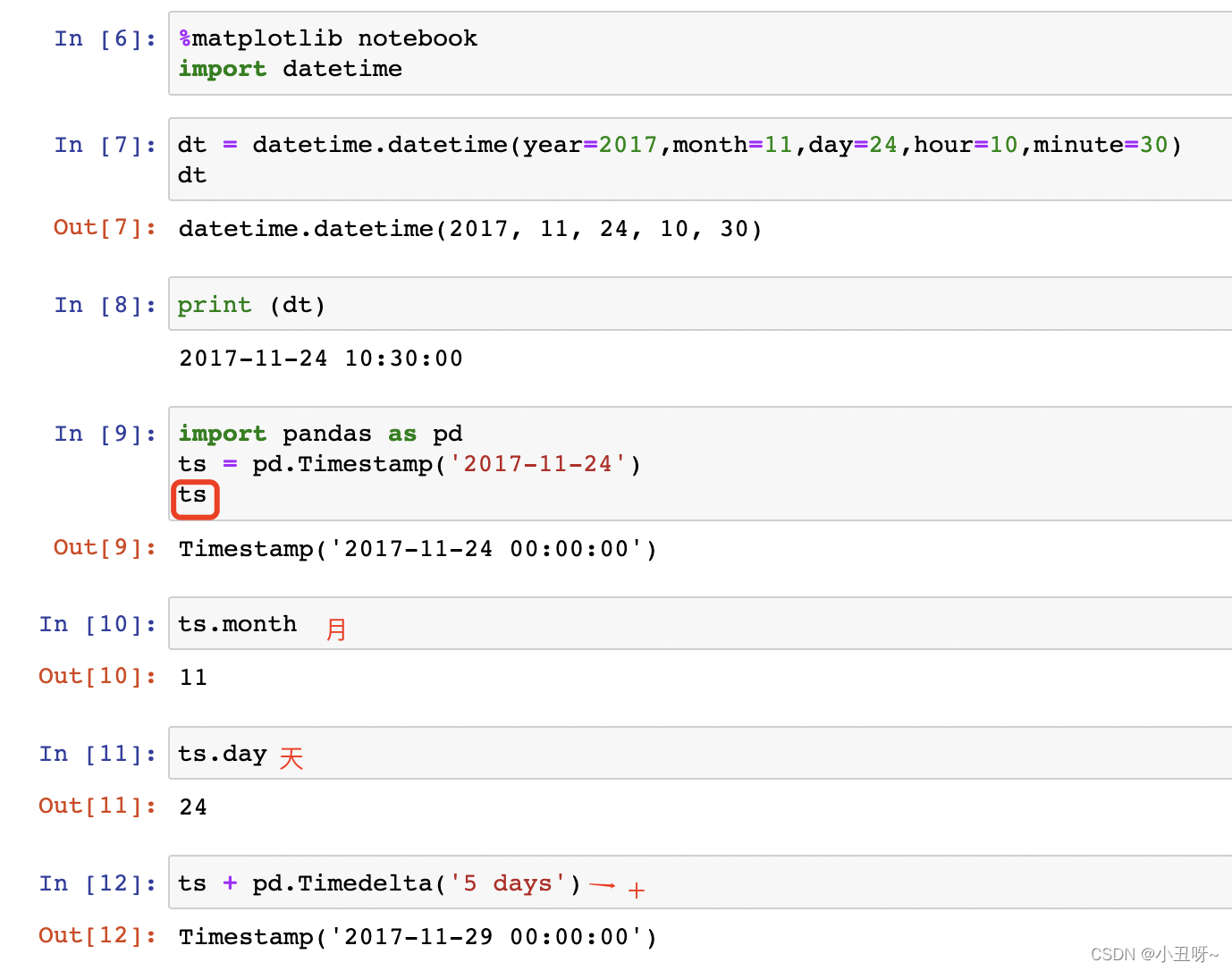This screenshot has height=971, width=1232.
Task: Click the Out[11] value 24
Action: click(193, 807)
